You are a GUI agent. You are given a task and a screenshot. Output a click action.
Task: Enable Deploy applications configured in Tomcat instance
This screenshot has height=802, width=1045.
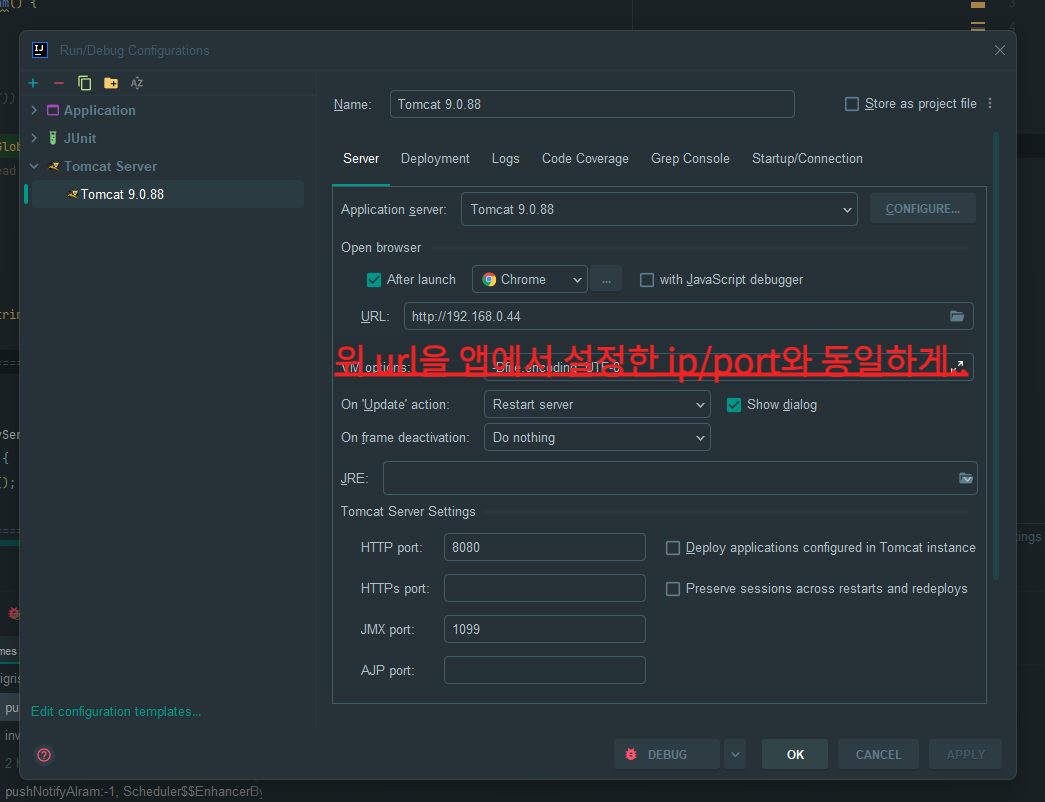tap(673, 548)
